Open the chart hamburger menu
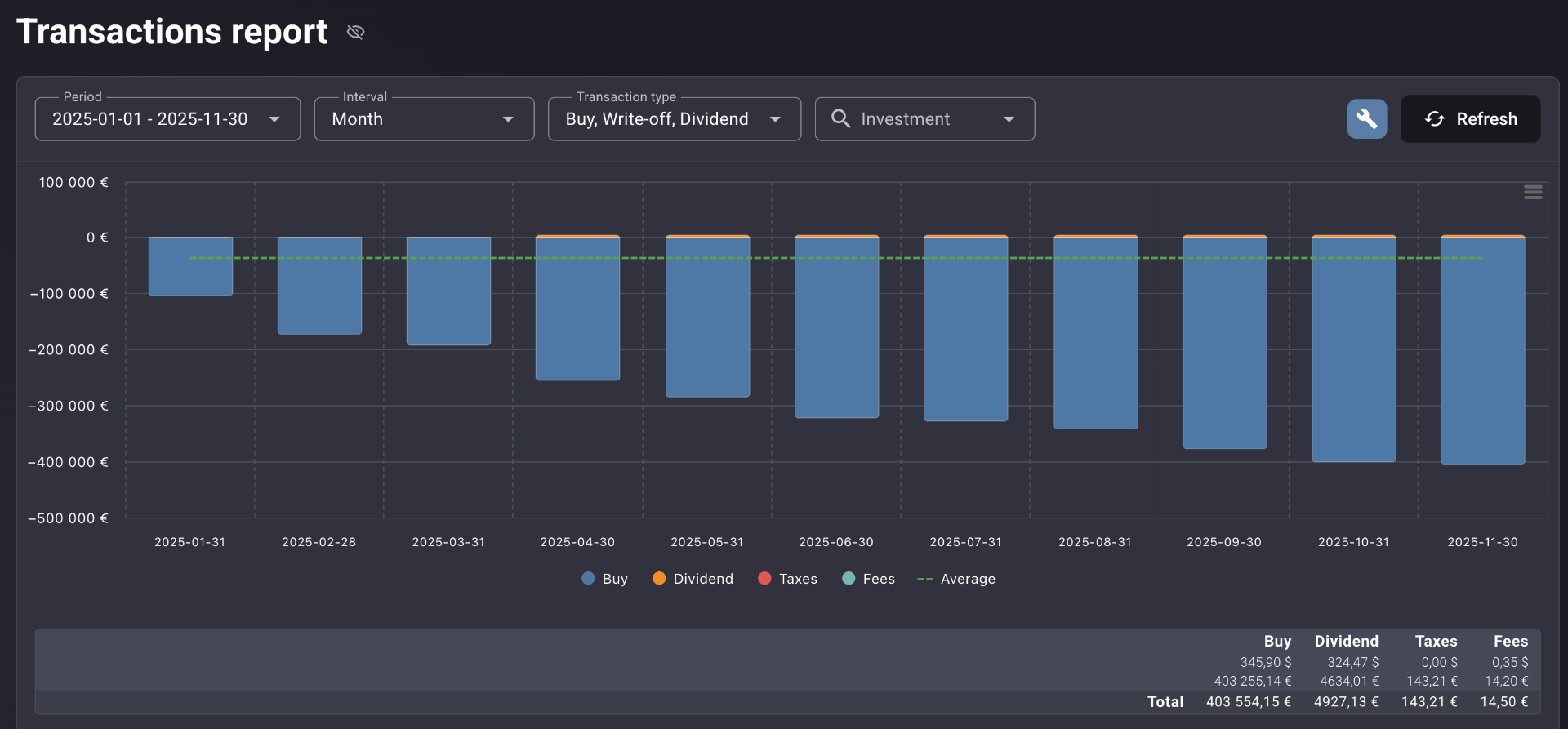Image resolution: width=1568 pixels, height=729 pixels. point(1533,192)
